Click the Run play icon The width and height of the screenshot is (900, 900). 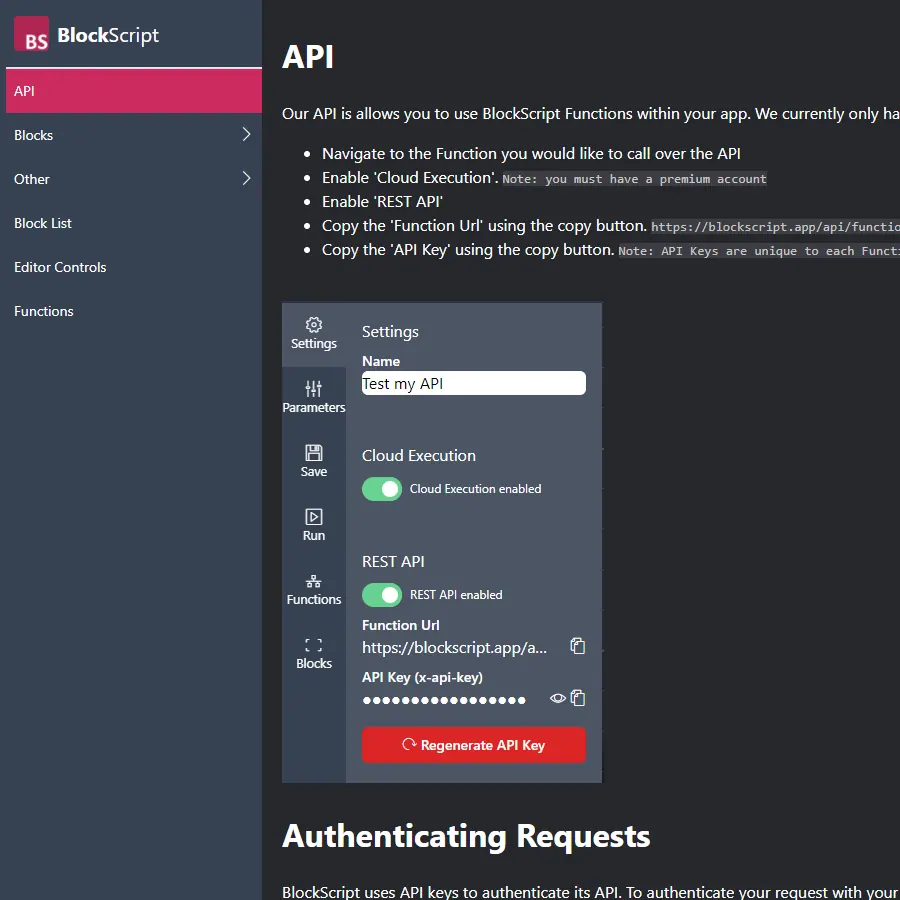(x=313, y=517)
